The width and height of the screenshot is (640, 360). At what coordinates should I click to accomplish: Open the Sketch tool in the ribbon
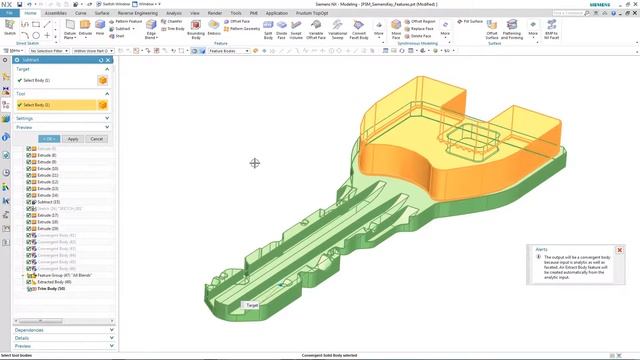click(10, 27)
